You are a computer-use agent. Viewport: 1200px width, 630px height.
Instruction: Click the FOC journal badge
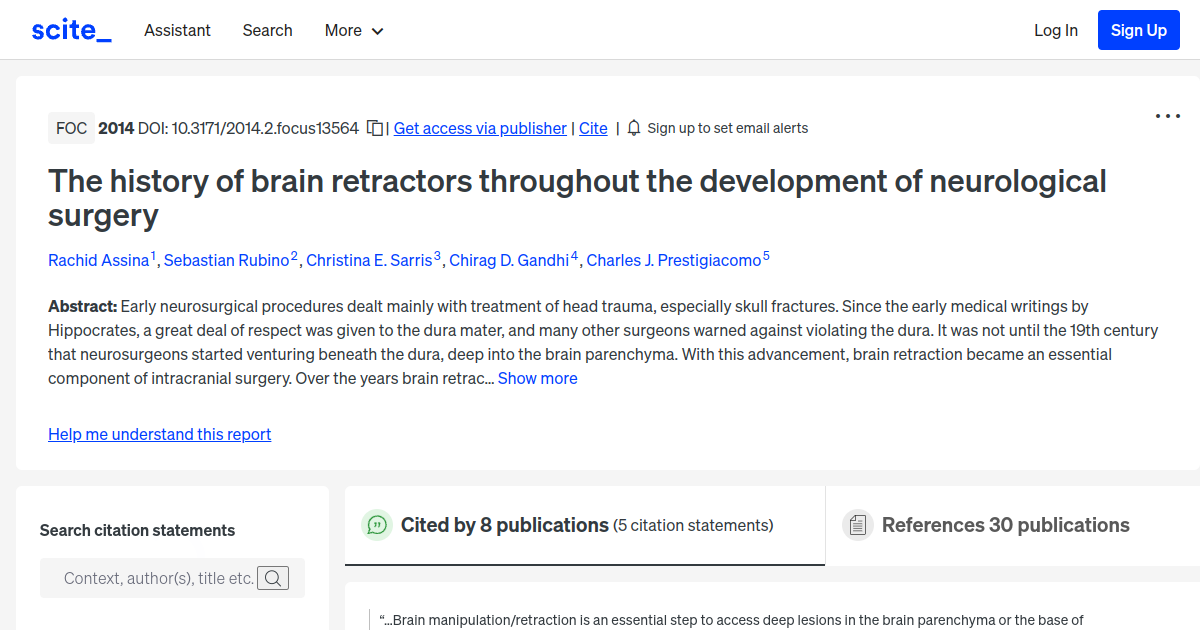[71, 128]
